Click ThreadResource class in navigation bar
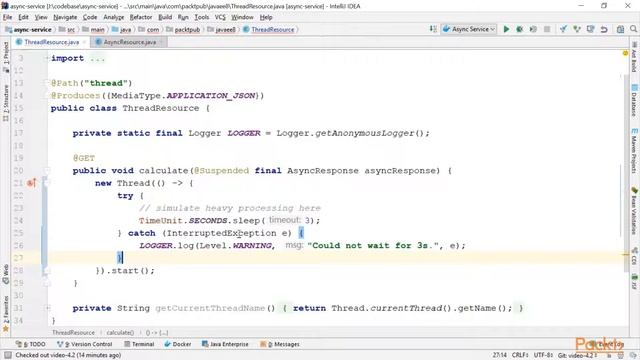640x360 pixels. 269,29
